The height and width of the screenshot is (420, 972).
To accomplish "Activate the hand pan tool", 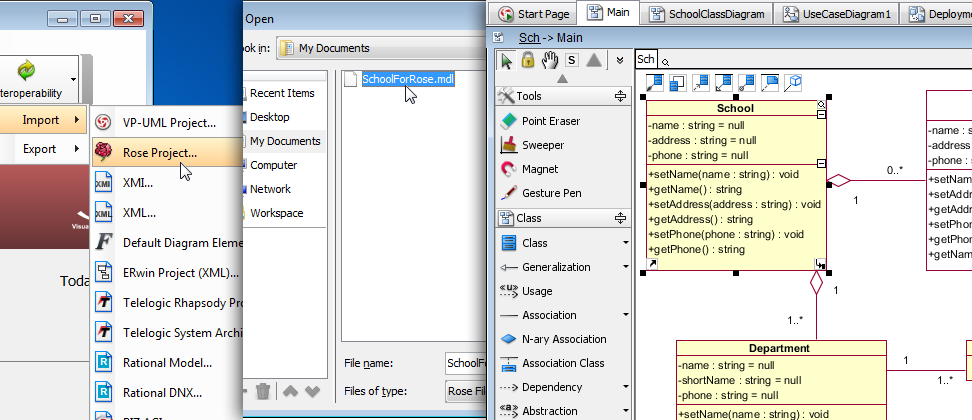I will 550,60.
